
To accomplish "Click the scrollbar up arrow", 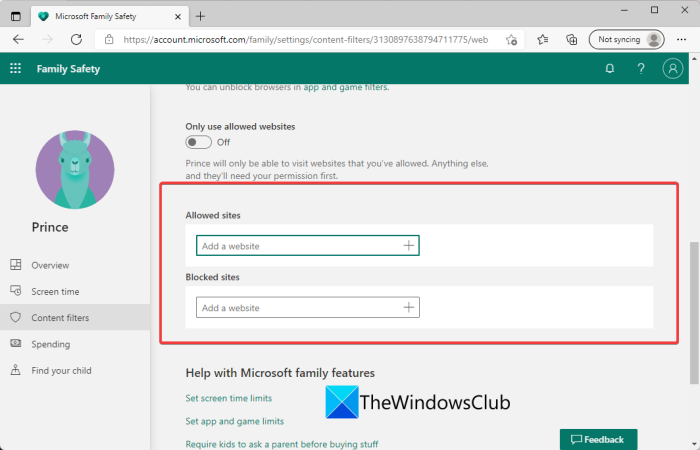I will coord(694,58).
